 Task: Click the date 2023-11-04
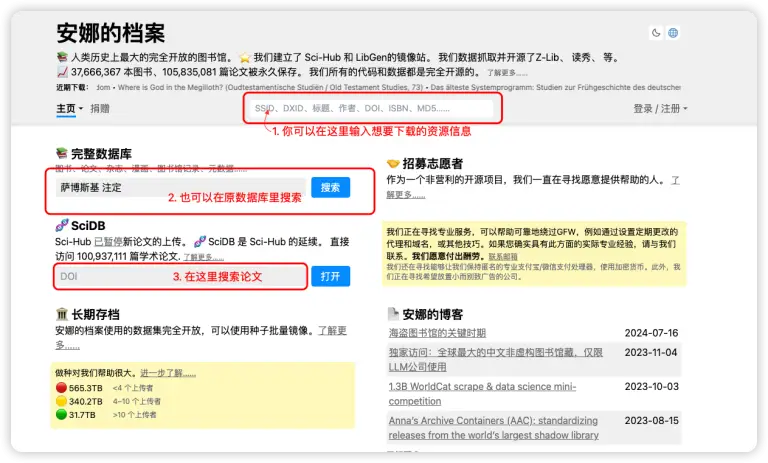click(x=651, y=352)
